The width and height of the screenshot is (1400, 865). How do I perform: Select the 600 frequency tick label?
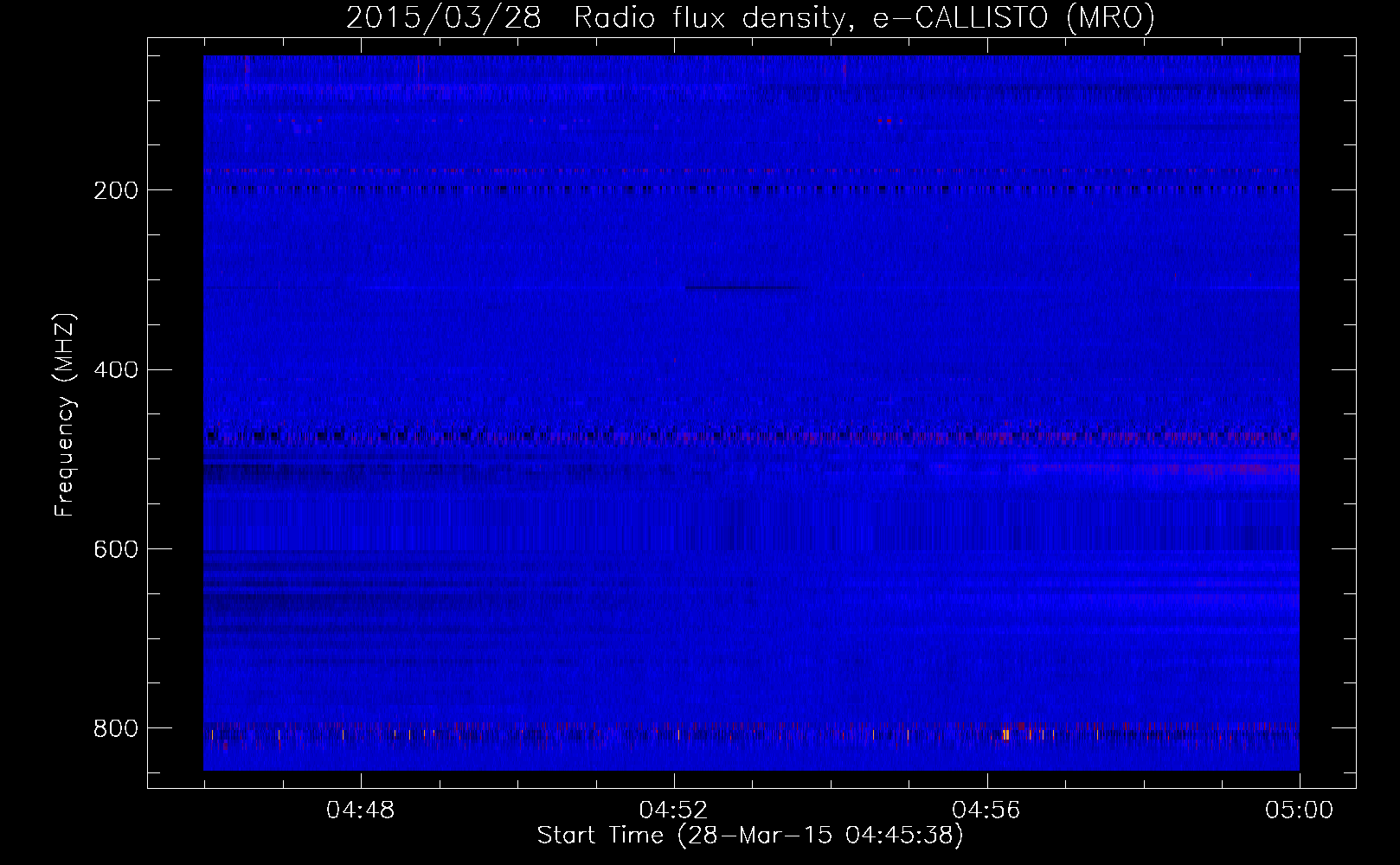point(115,550)
